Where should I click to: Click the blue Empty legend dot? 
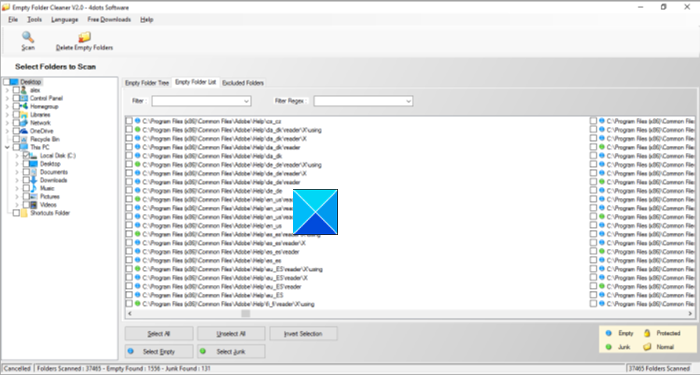coord(608,333)
